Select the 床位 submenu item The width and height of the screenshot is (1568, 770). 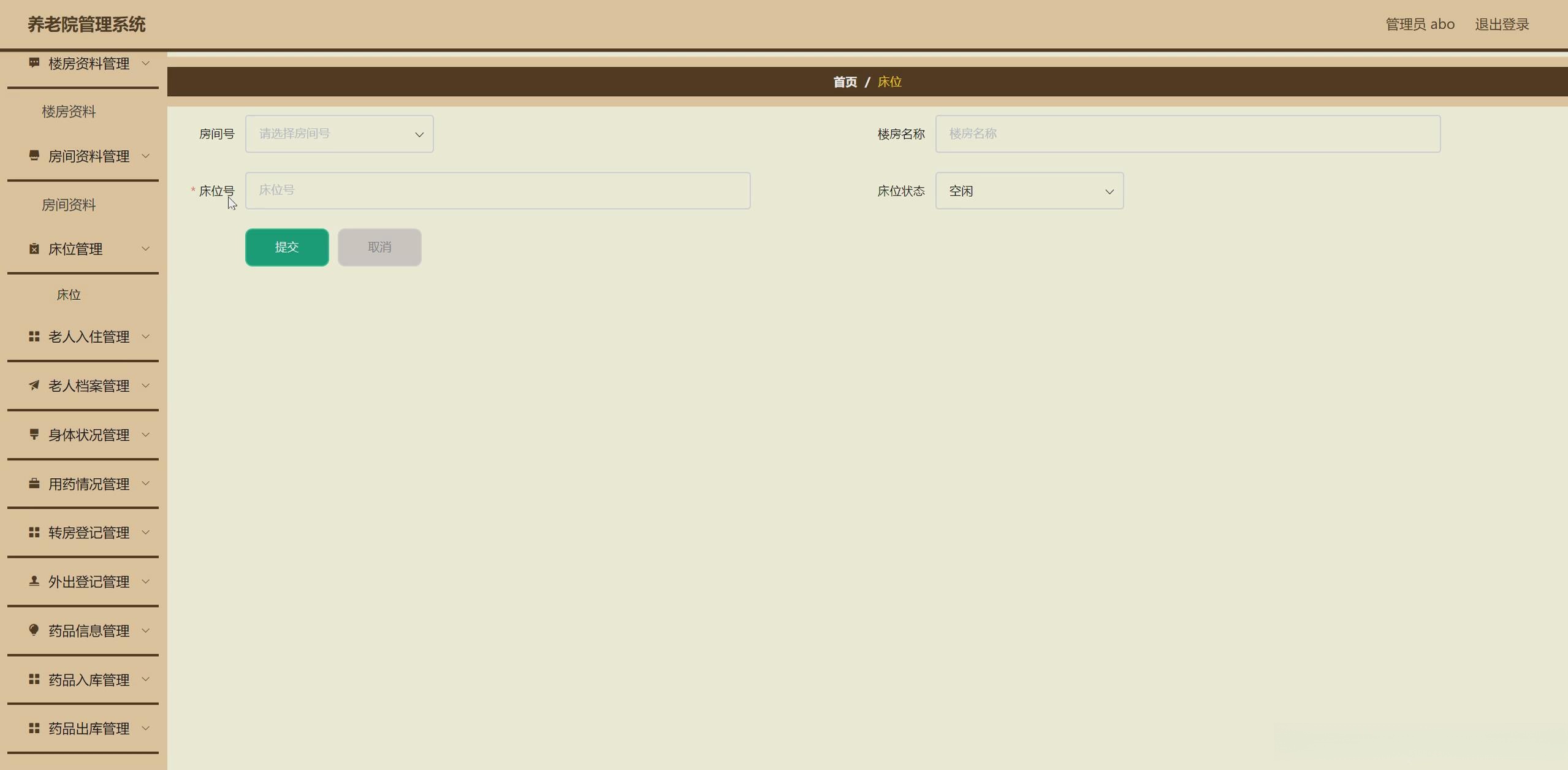(69, 295)
